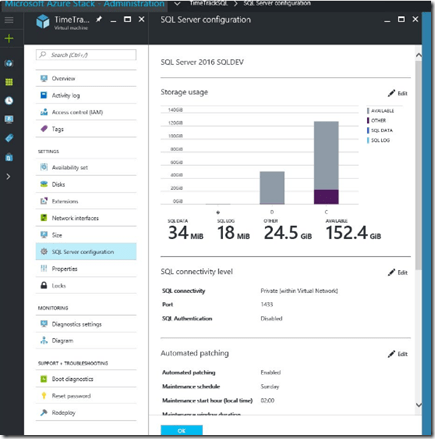This screenshot has height=439, width=435.
Task: Open Network interfaces settings
Action: pos(86,218)
